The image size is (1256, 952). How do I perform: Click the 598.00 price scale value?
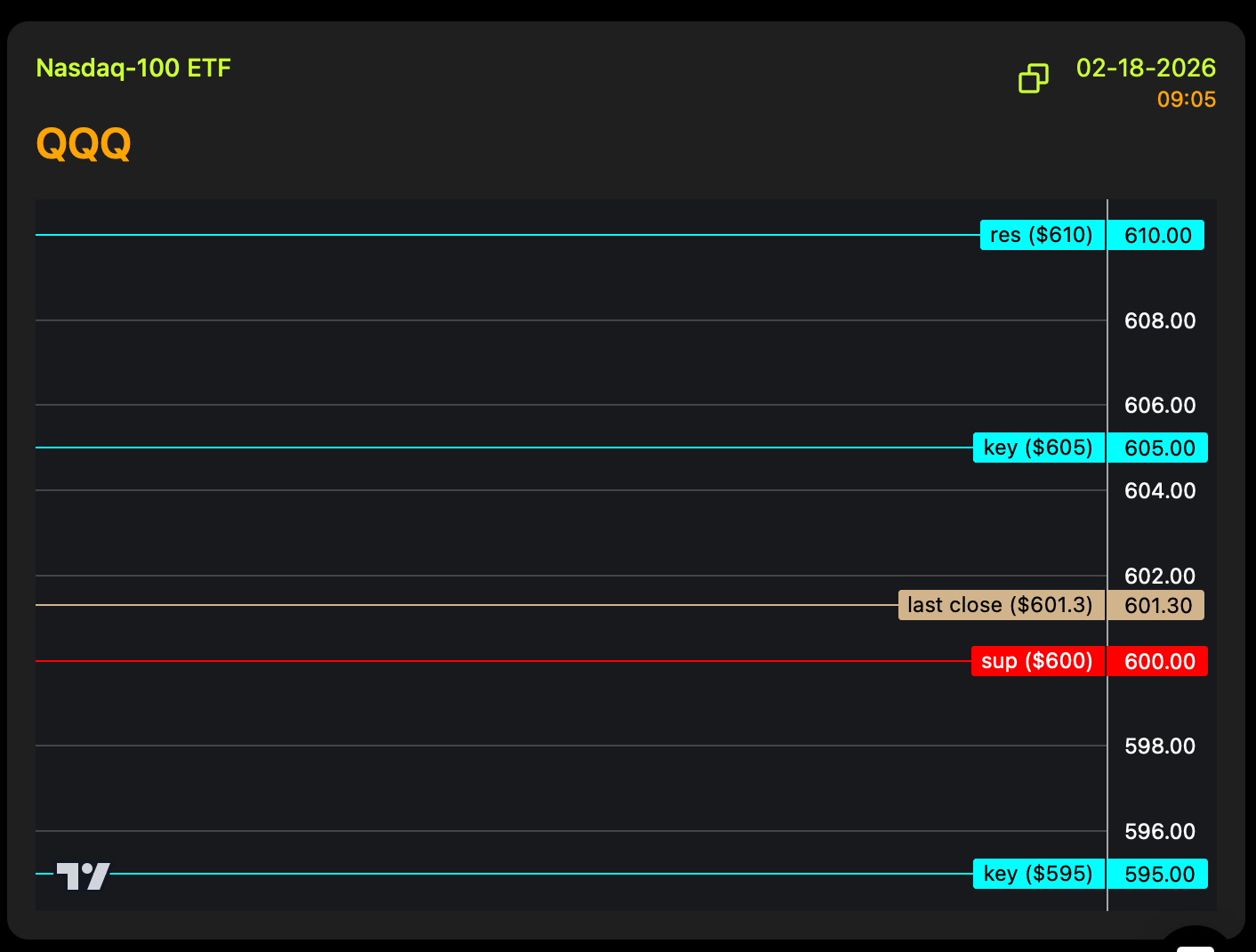(1160, 746)
